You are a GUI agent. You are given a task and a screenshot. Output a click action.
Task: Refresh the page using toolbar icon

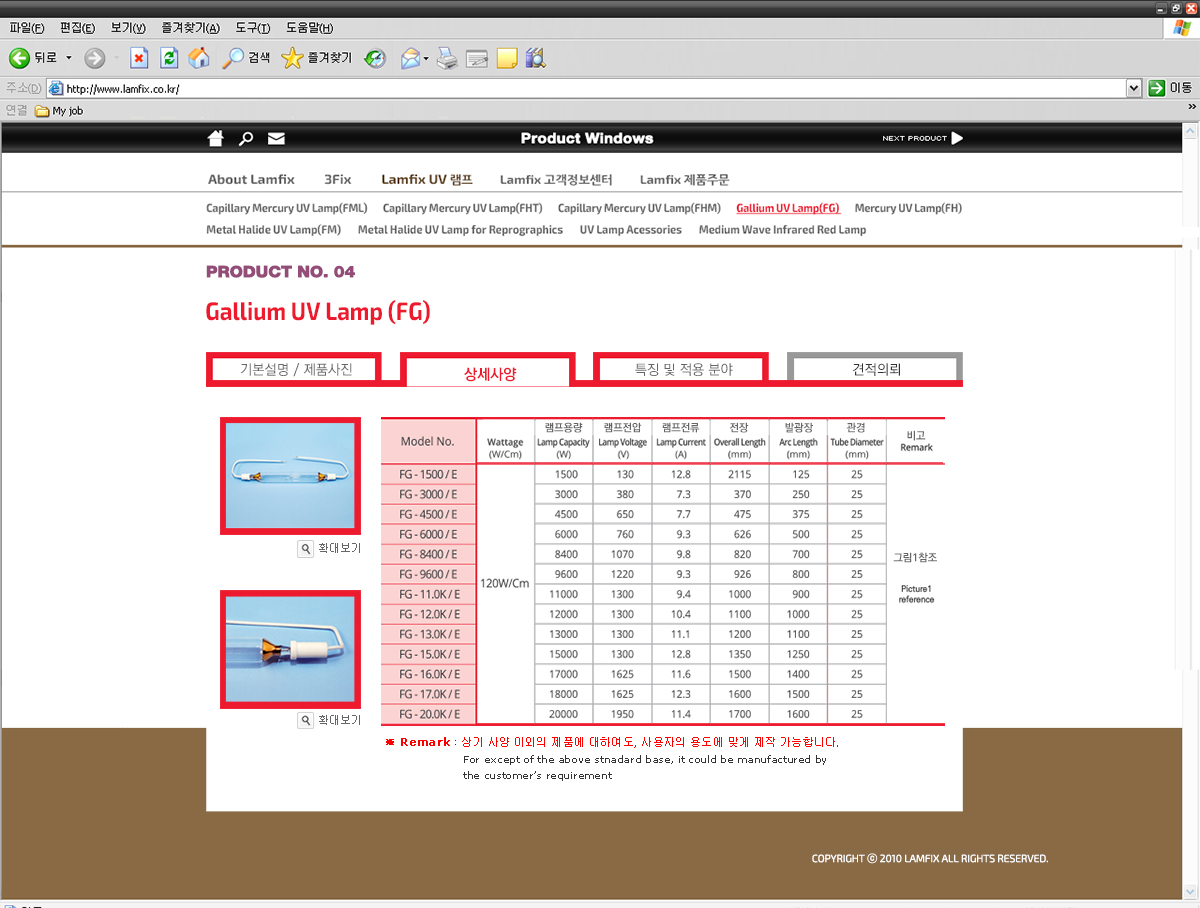coord(169,58)
